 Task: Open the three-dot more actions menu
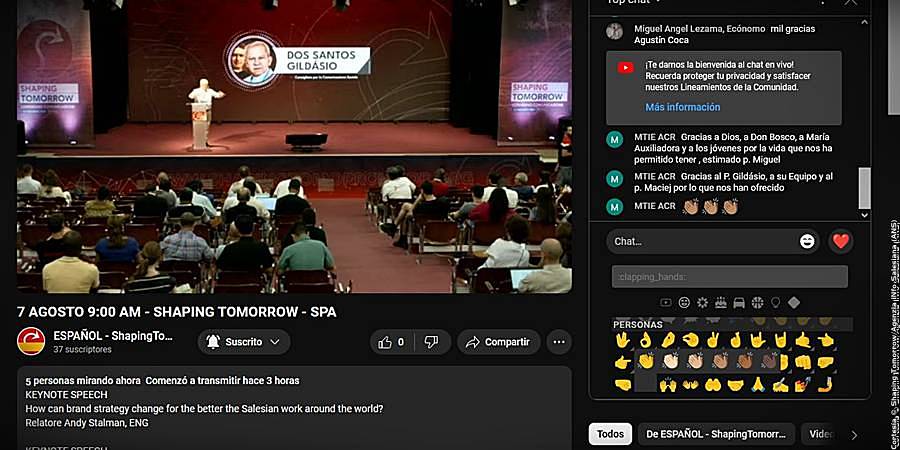[558, 342]
